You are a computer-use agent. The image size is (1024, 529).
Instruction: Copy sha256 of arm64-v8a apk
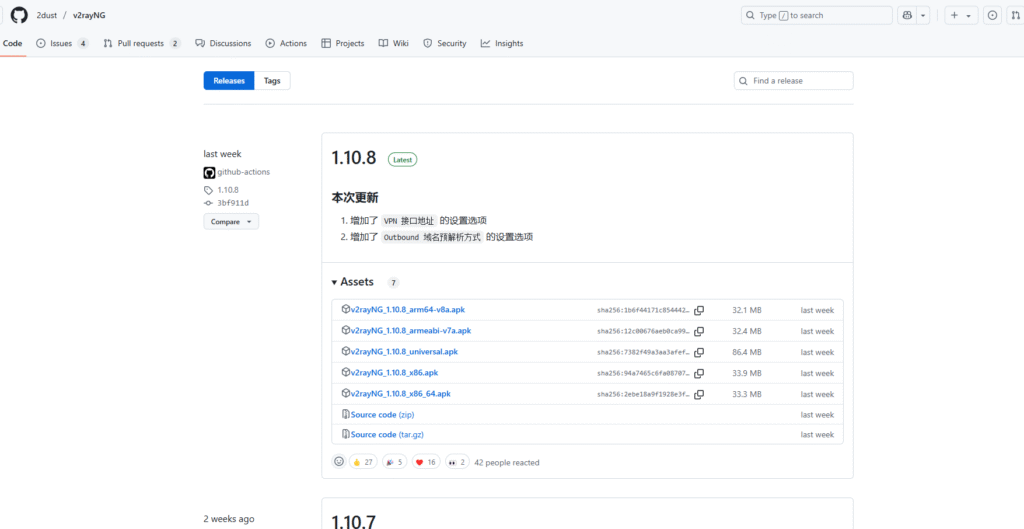click(699, 310)
